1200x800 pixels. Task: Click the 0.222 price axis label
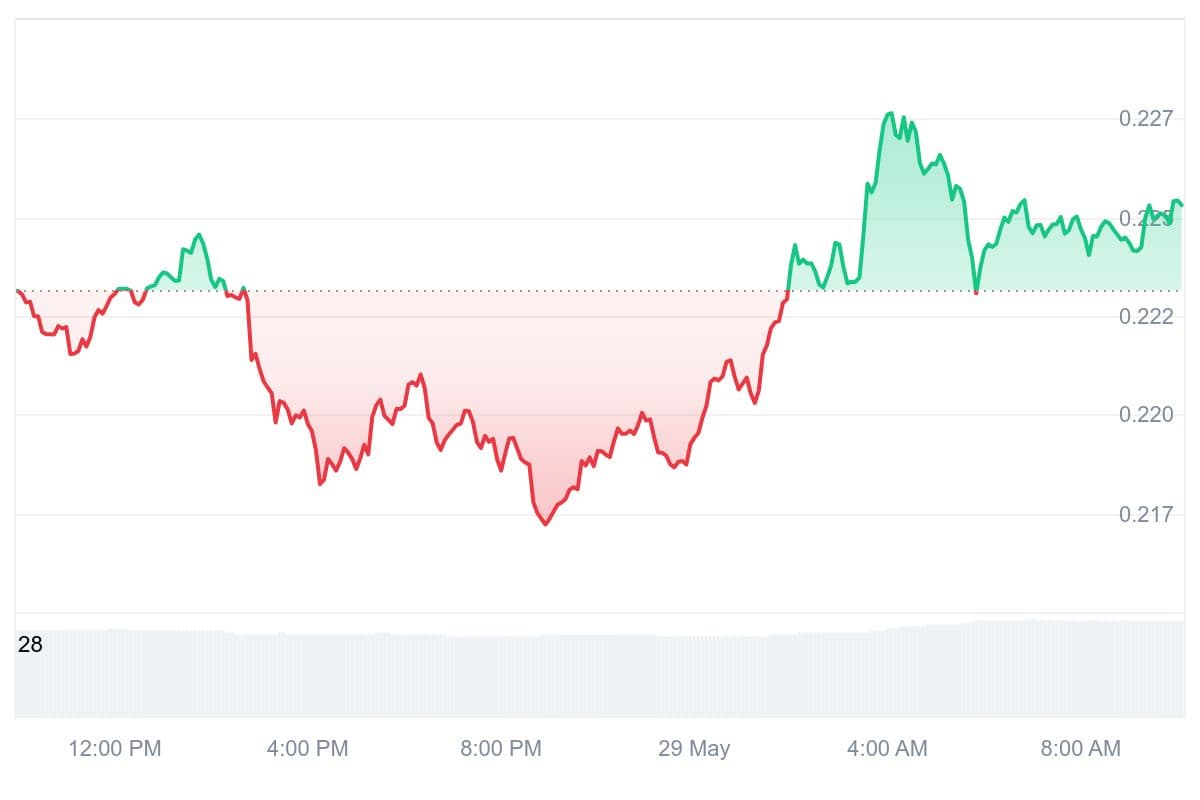coord(1145,316)
